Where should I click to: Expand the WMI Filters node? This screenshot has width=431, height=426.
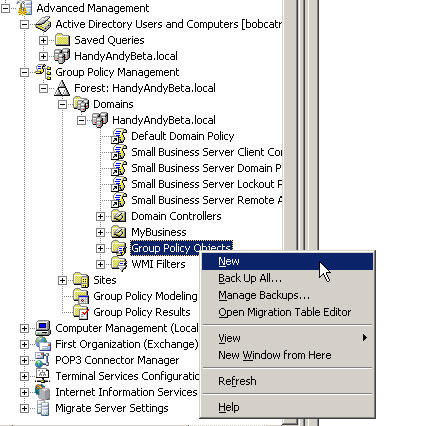click(x=100, y=264)
